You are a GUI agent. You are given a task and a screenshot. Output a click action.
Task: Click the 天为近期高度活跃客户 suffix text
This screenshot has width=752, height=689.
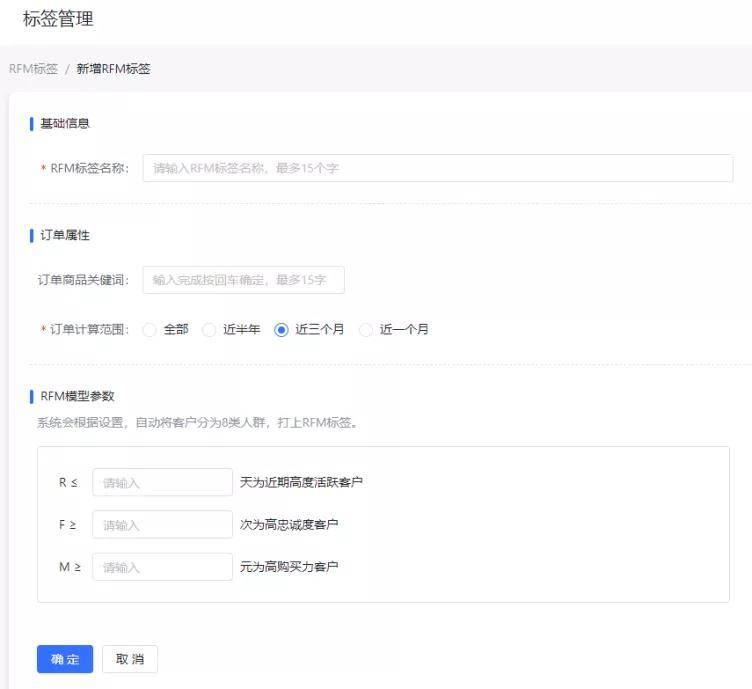point(301,482)
